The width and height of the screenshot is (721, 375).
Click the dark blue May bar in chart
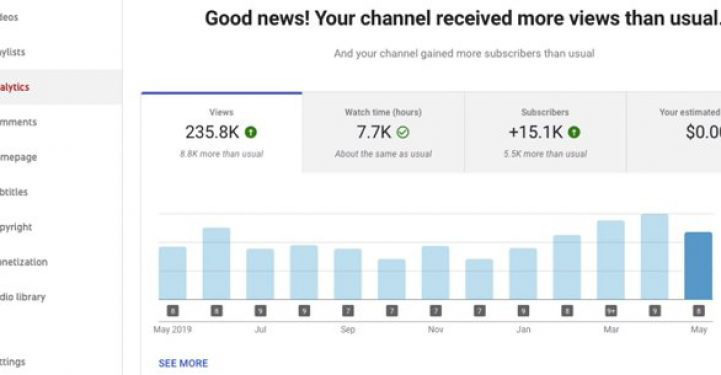698,266
